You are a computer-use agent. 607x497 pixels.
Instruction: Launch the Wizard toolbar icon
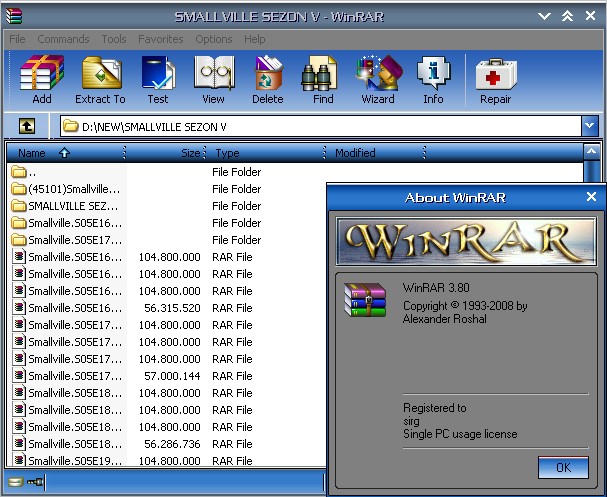click(378, 79)
